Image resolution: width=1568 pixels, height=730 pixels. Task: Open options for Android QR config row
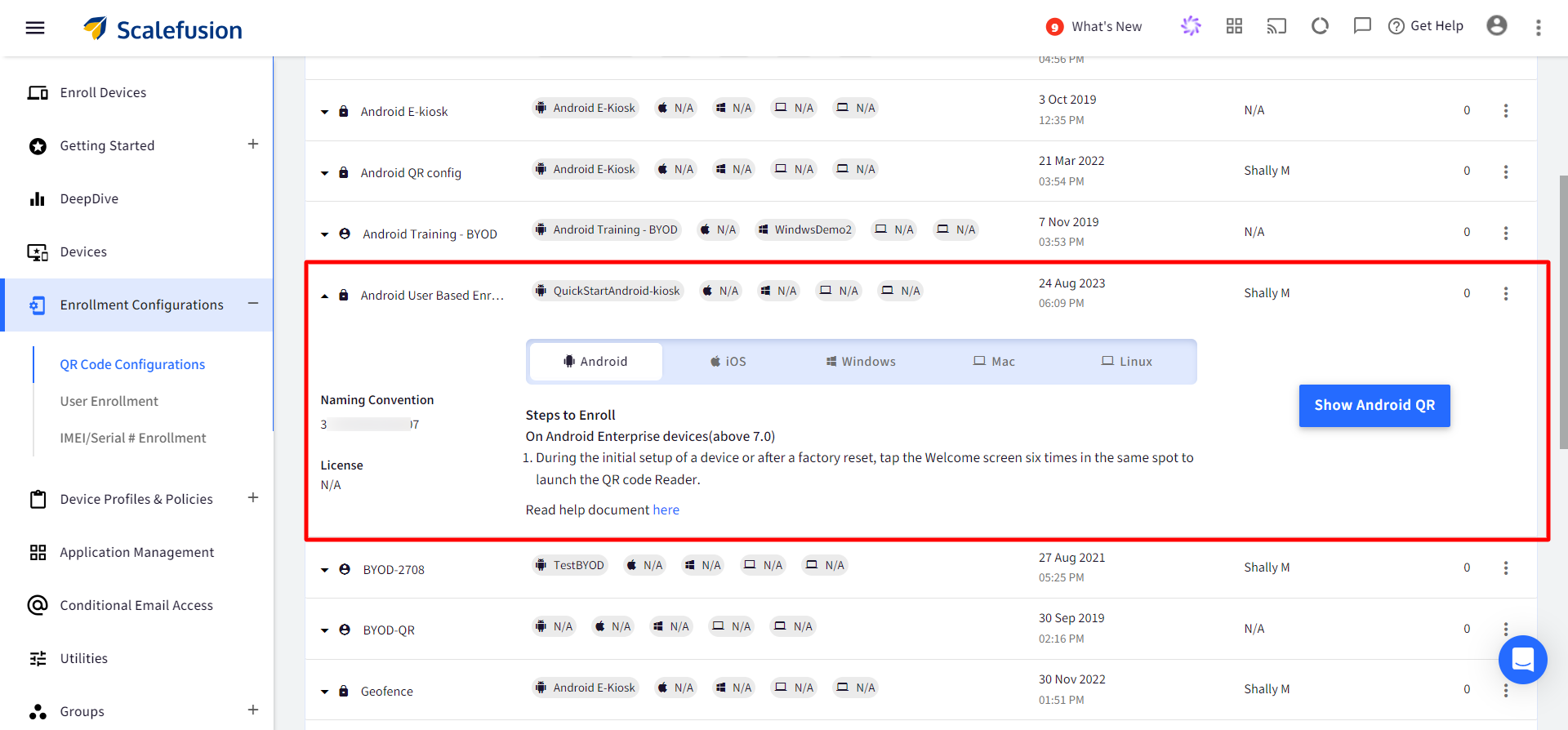pyautogui.click(x=1506, y=171)
